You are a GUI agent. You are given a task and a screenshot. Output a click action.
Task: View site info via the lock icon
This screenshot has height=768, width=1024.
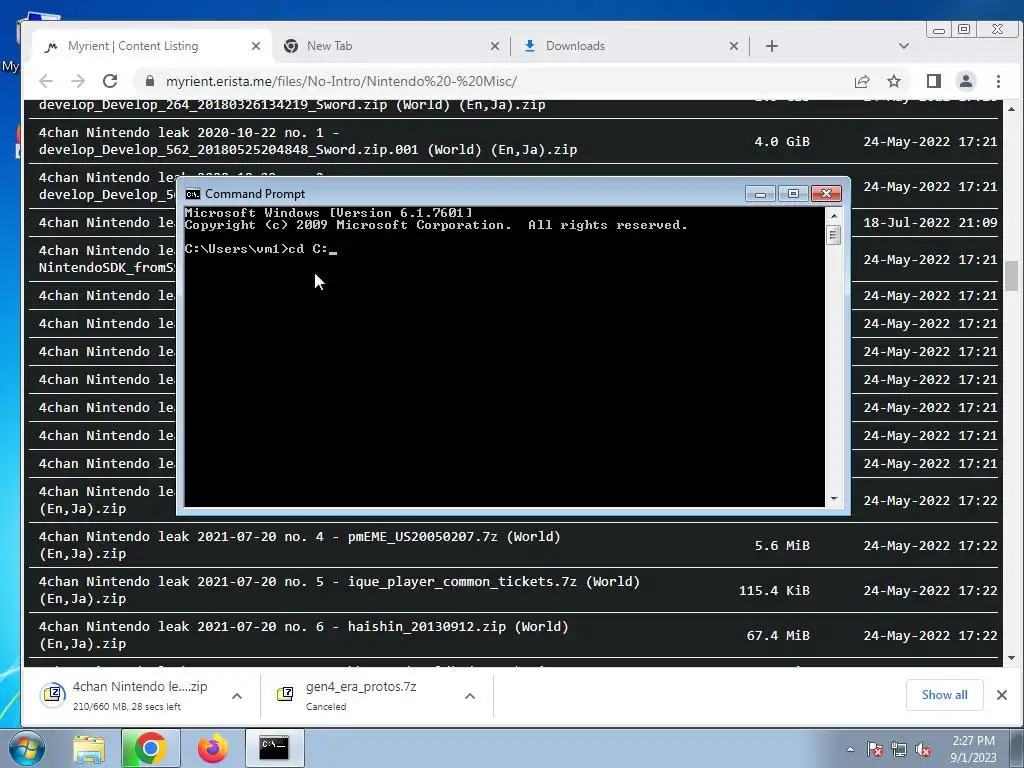pyautogui.click(x=150, y=81)
